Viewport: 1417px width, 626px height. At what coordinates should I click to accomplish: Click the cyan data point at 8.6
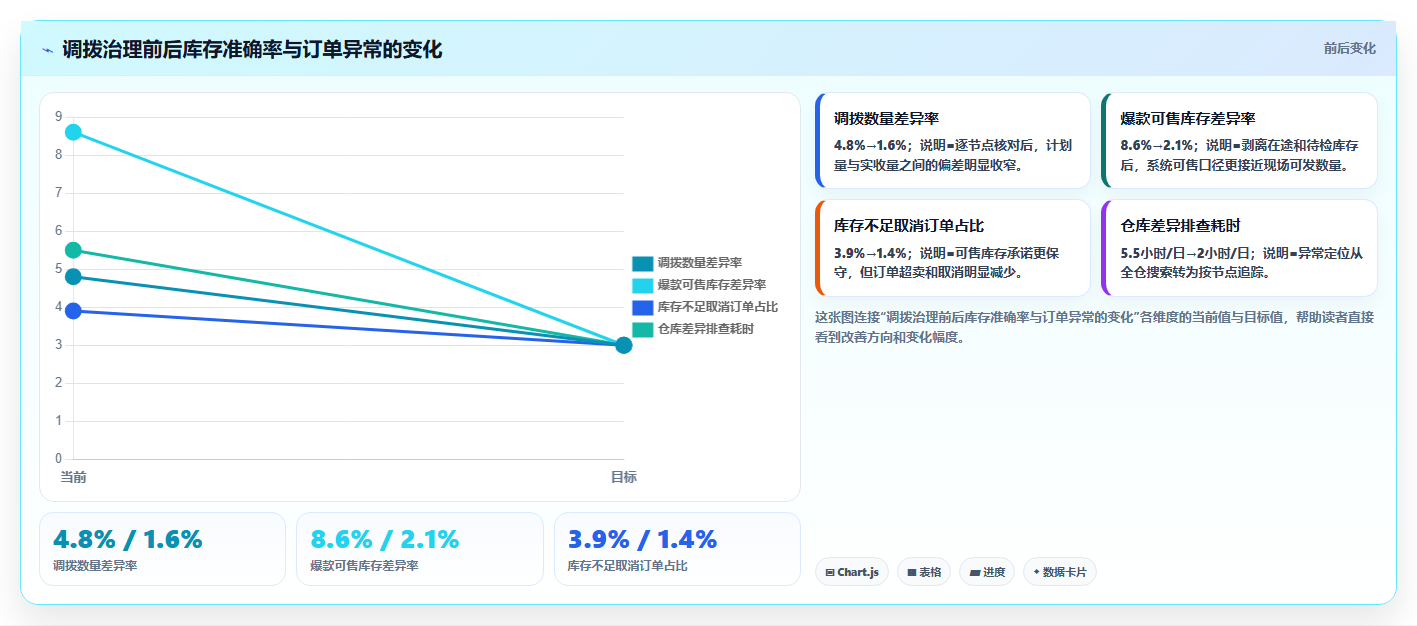point(73,132)
